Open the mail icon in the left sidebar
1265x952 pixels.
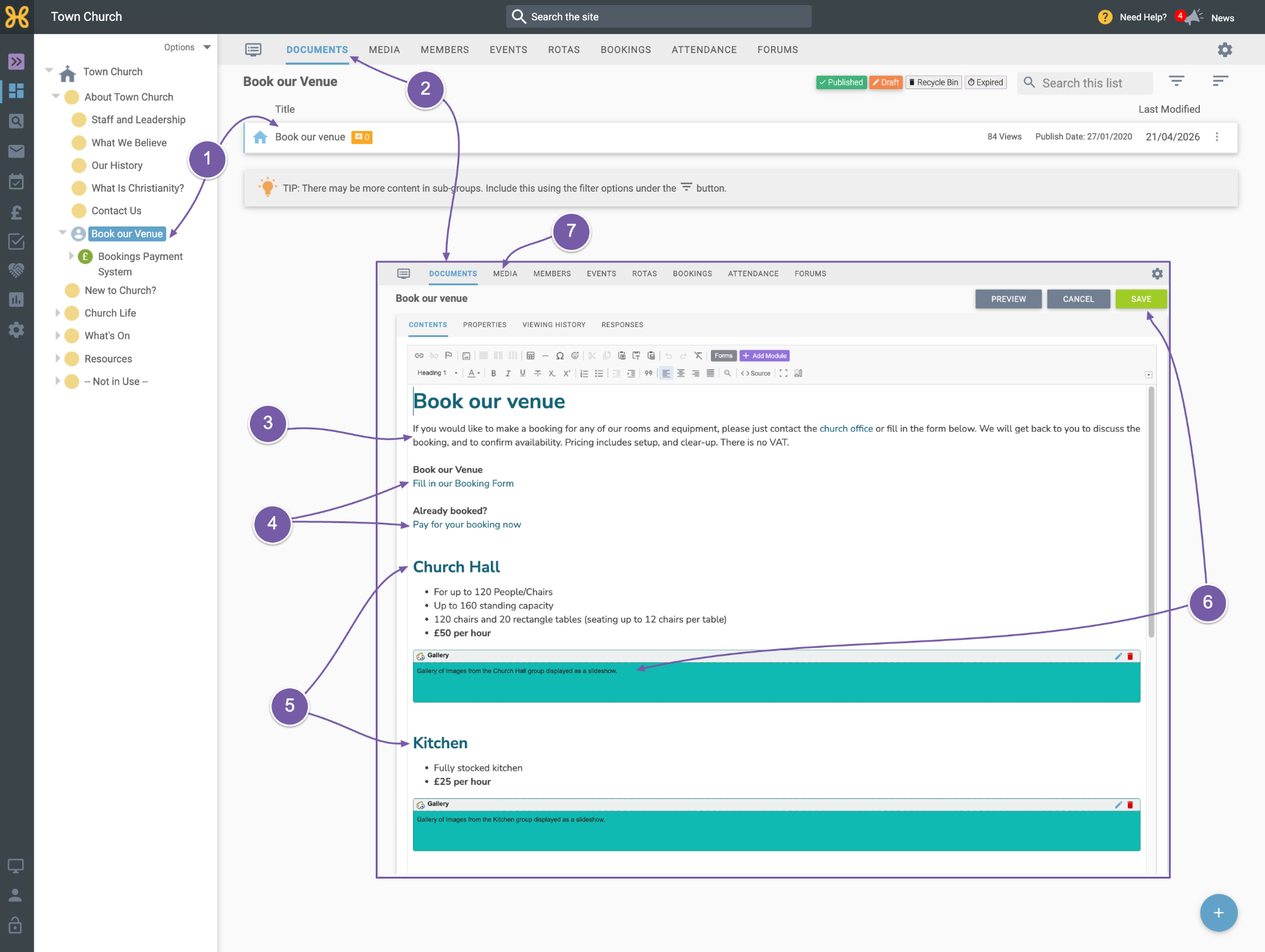(16, 151)
